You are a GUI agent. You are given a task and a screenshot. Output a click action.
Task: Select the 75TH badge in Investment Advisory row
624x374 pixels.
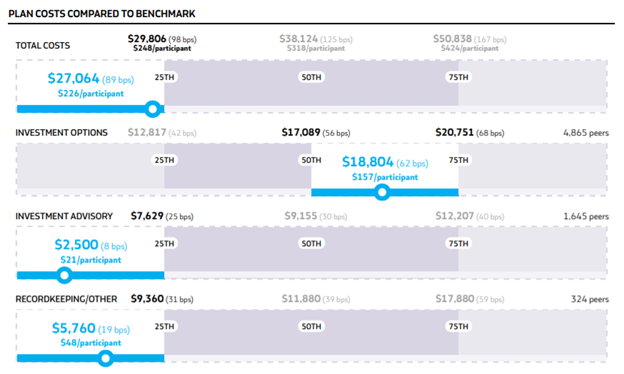(458, 243)
